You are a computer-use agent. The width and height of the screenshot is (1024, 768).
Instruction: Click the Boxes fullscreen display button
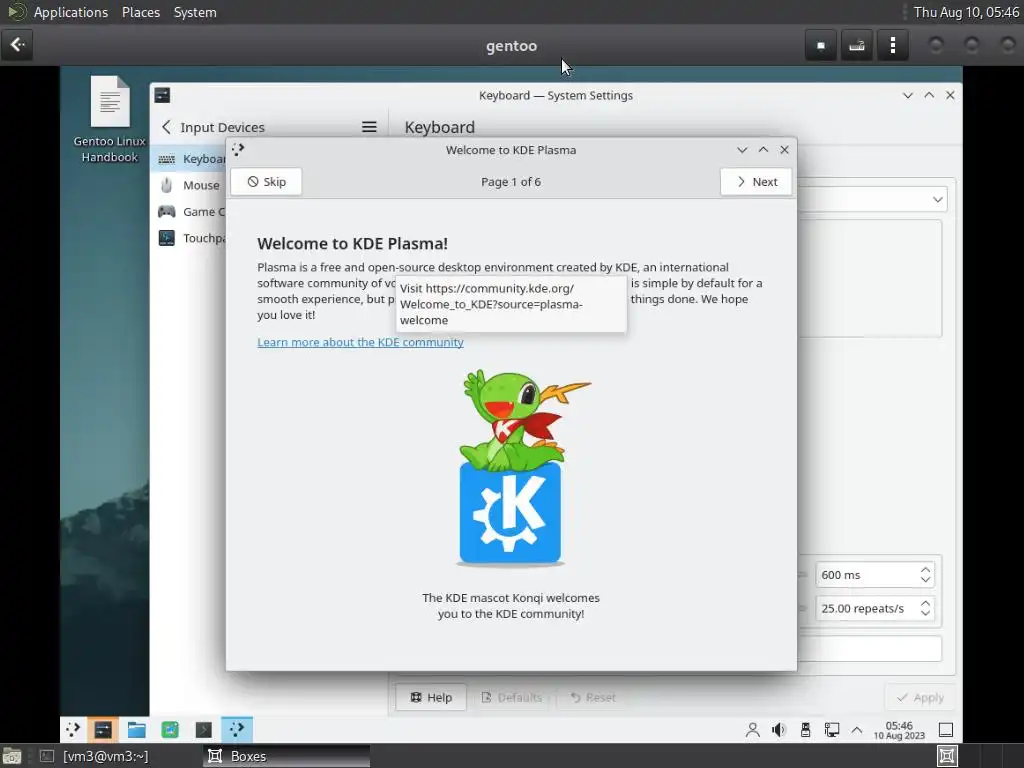tap(821, 45)
